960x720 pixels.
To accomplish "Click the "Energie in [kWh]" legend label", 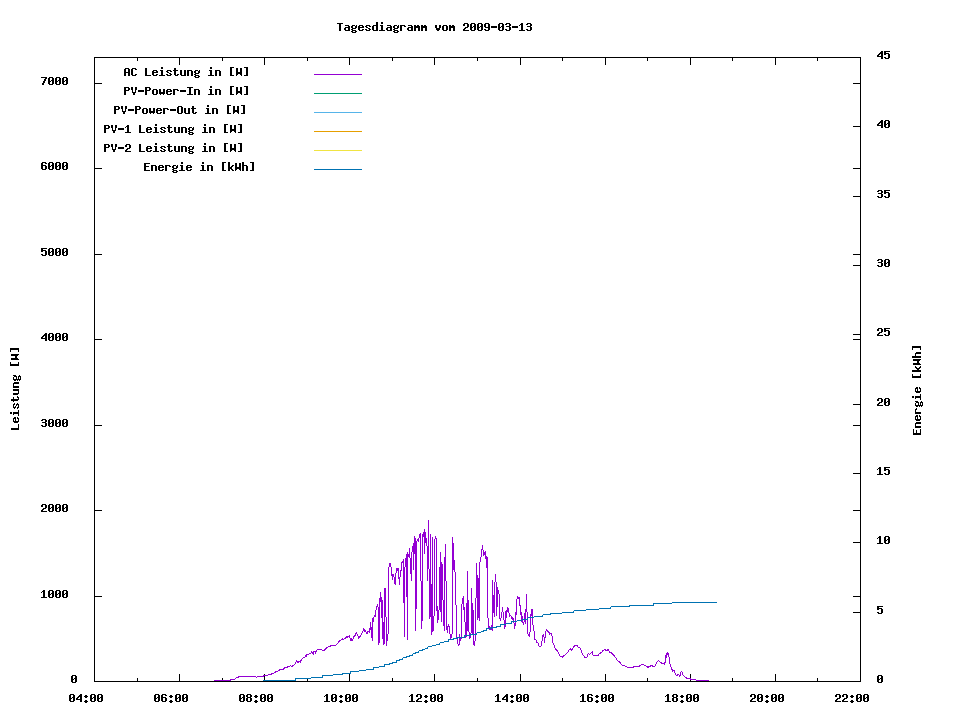I will pos(199,167).
